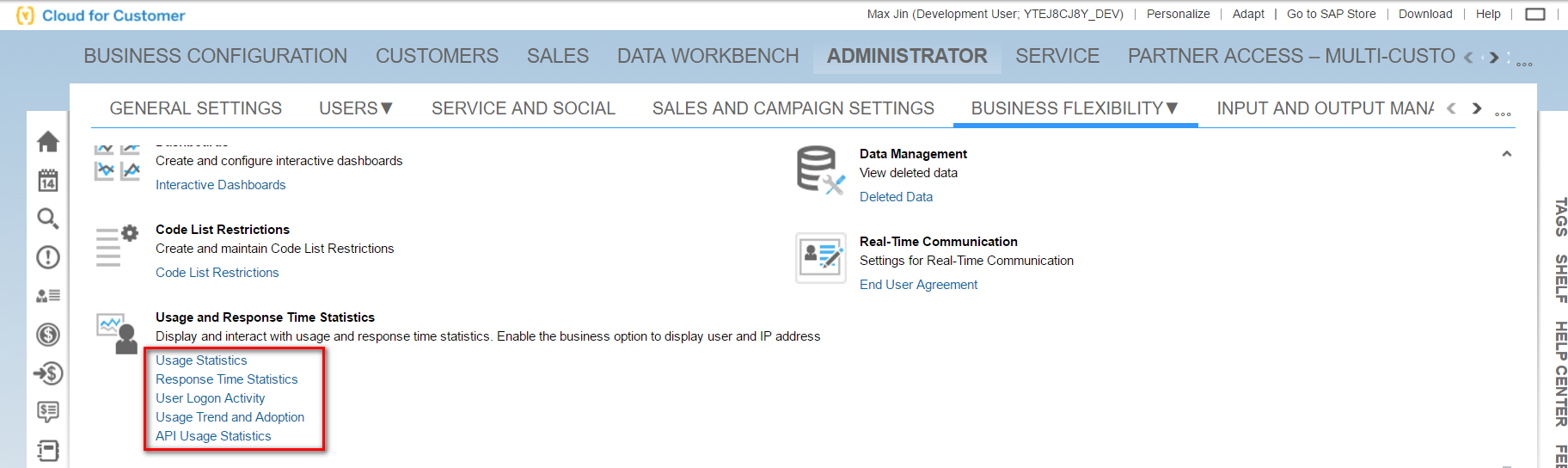Open the SERVICE tab
1568x468 pixels.
[x=1057, y=56]
